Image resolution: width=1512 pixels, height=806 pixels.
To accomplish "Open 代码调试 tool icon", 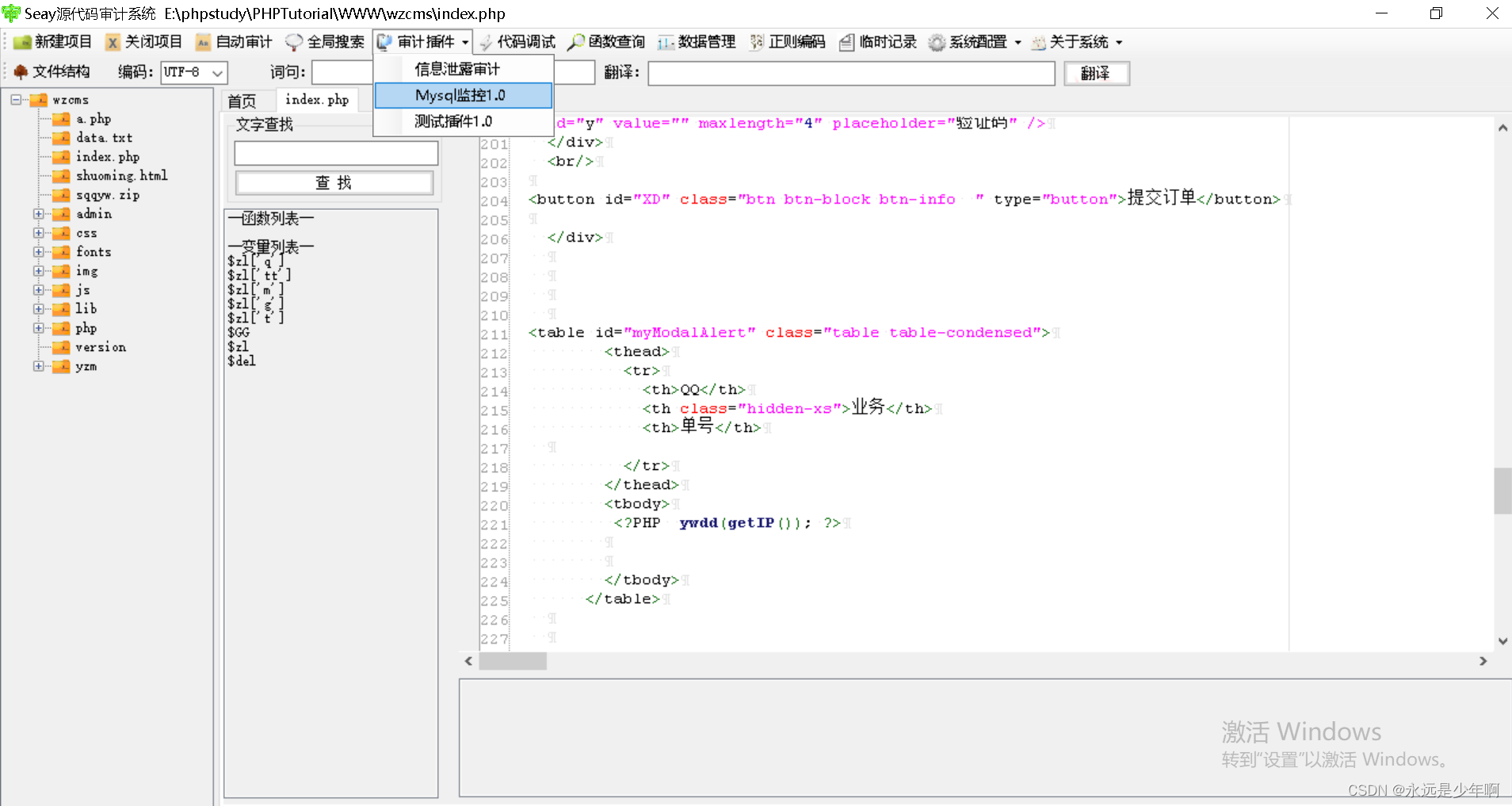I will 486,42.
